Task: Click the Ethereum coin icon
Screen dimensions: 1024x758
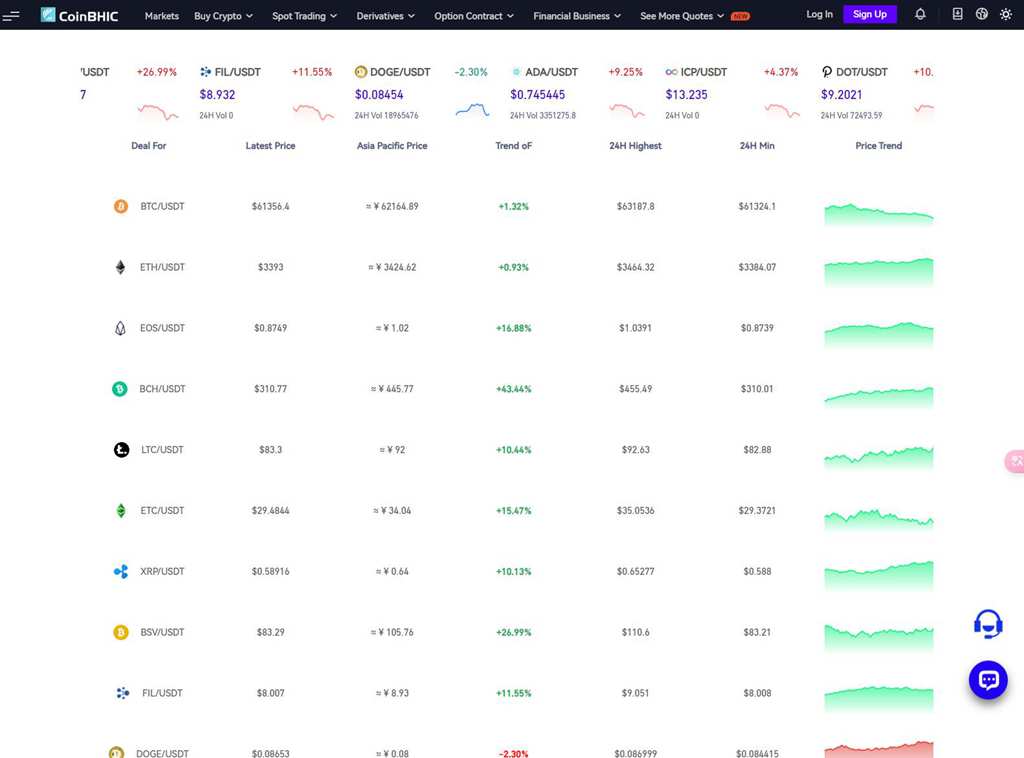Action: coord(120,267)
